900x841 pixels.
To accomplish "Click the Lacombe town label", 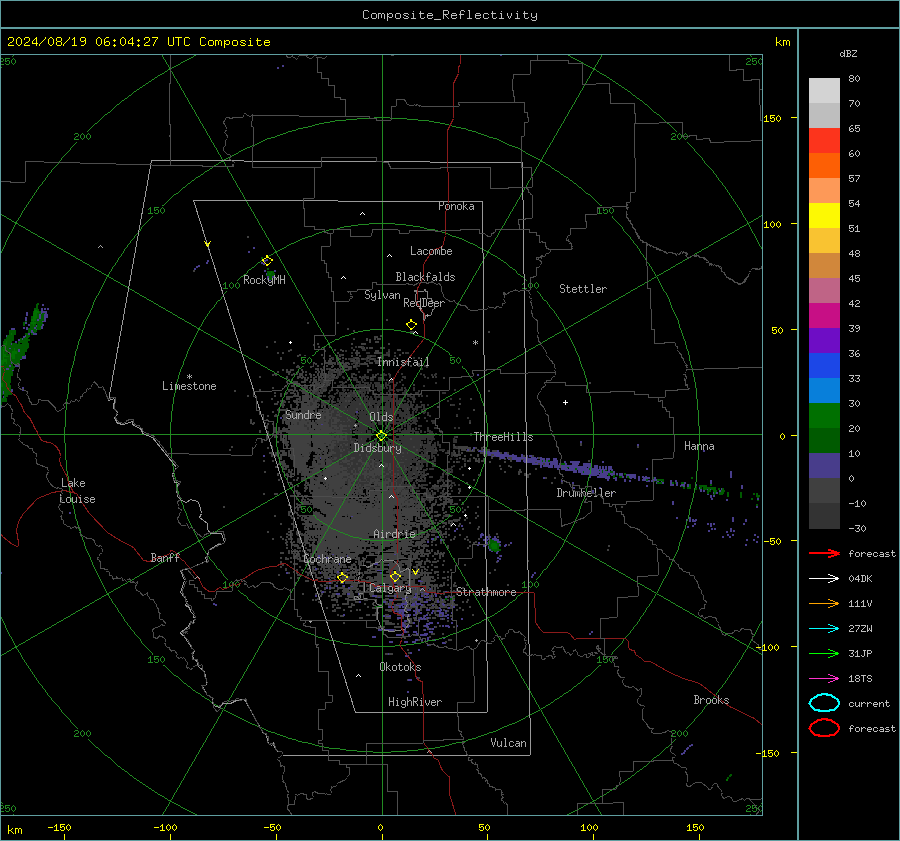I will click(431, 251).
